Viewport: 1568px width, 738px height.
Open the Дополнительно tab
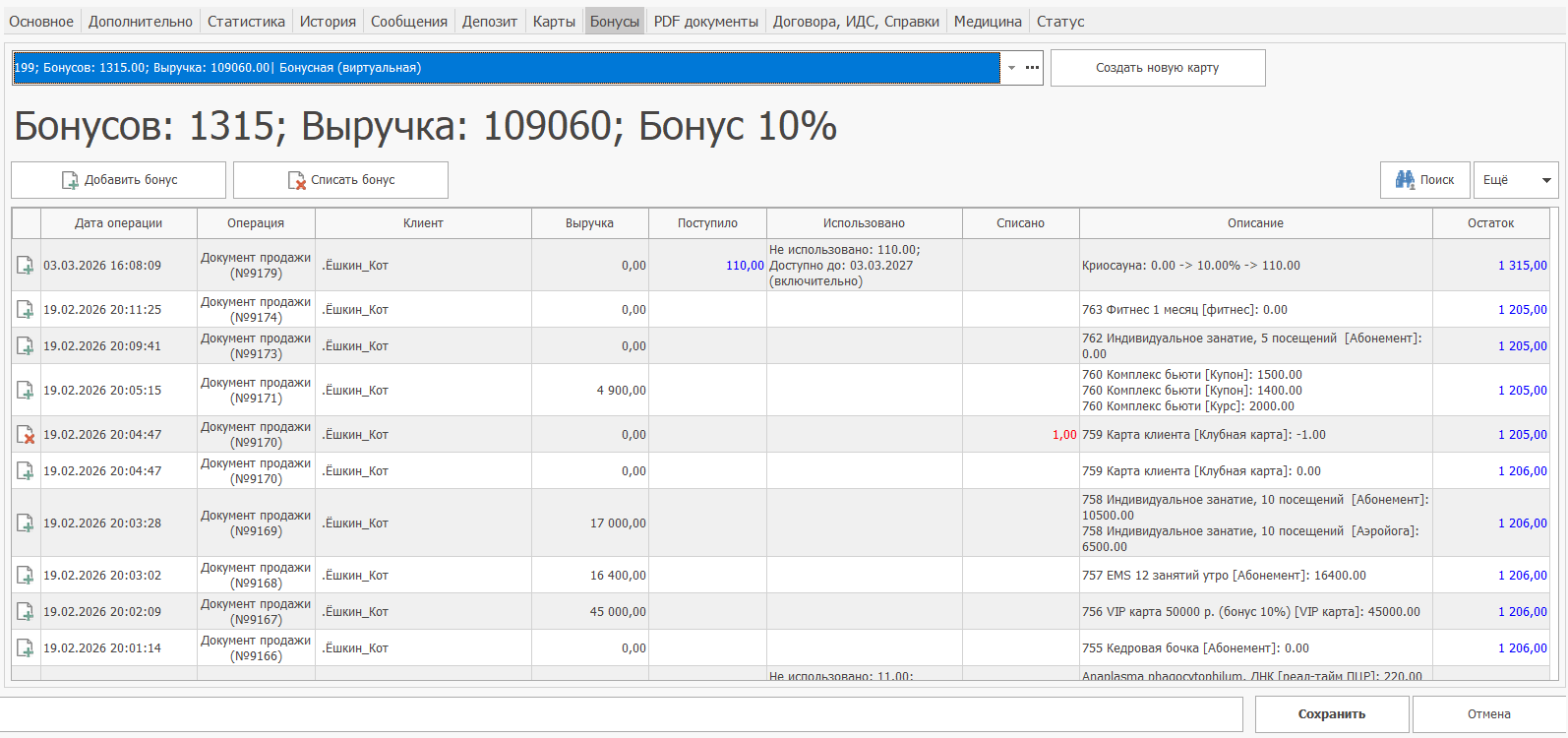pyautogui.click(x=141, y=22)
